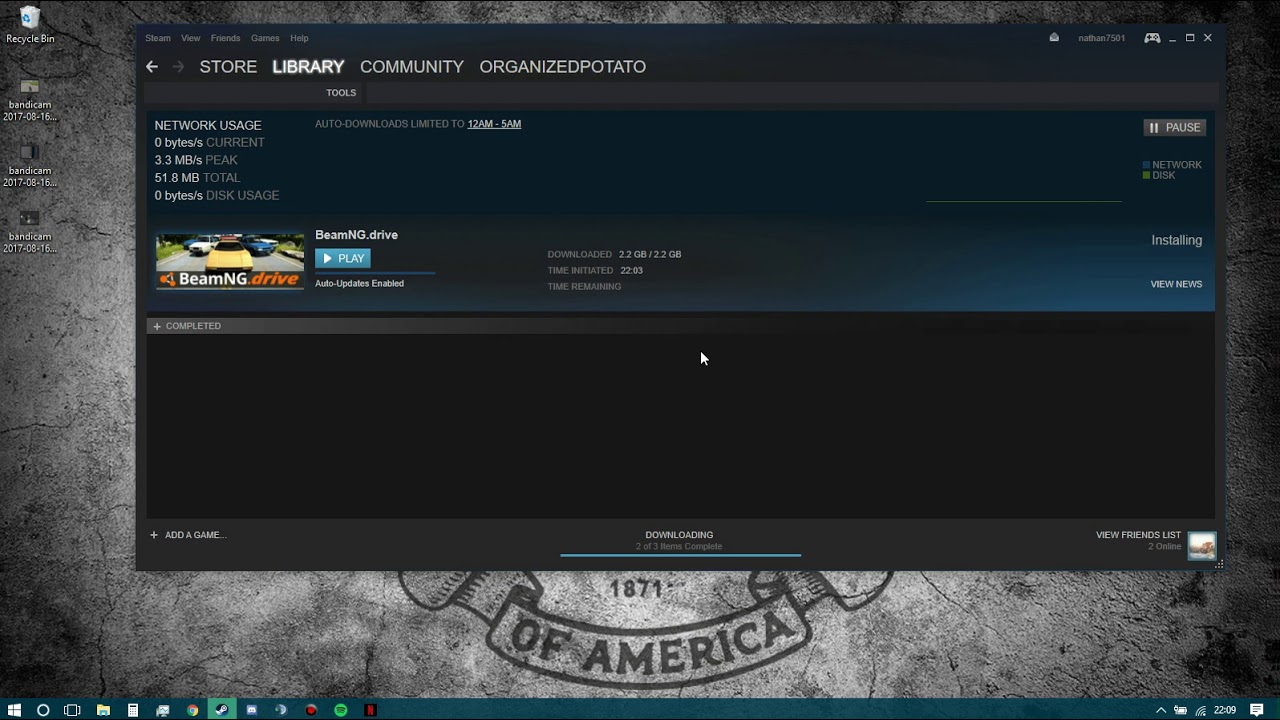
Task: Launch Calculator from the taskbar
Action: (132, 710)
